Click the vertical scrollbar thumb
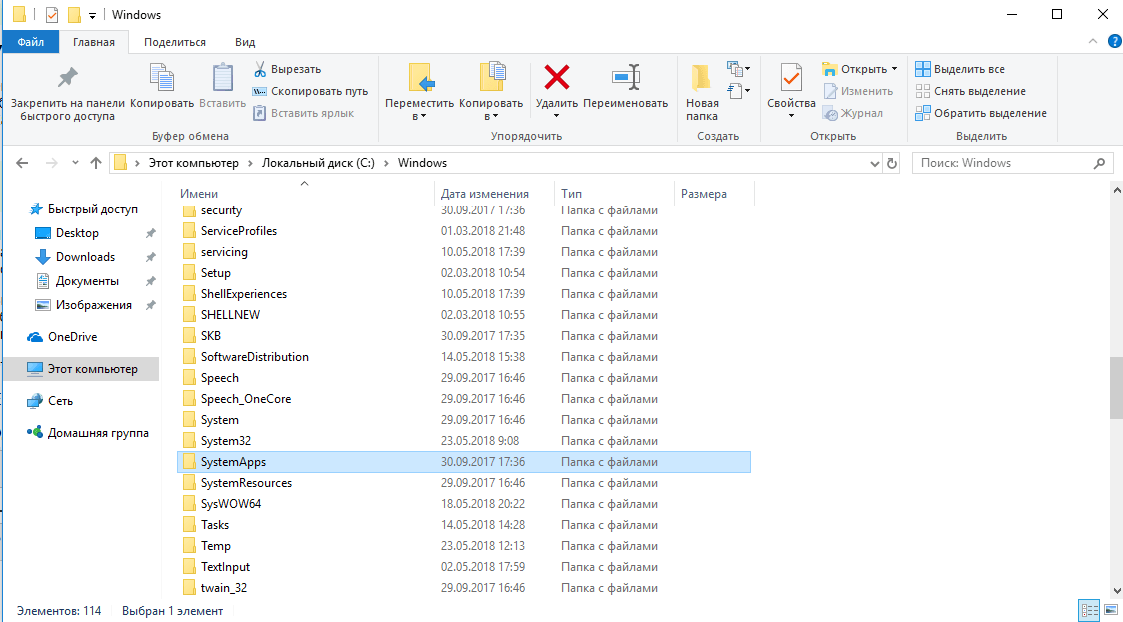This screenshot has width=1123, height=622. [1116, 387]
